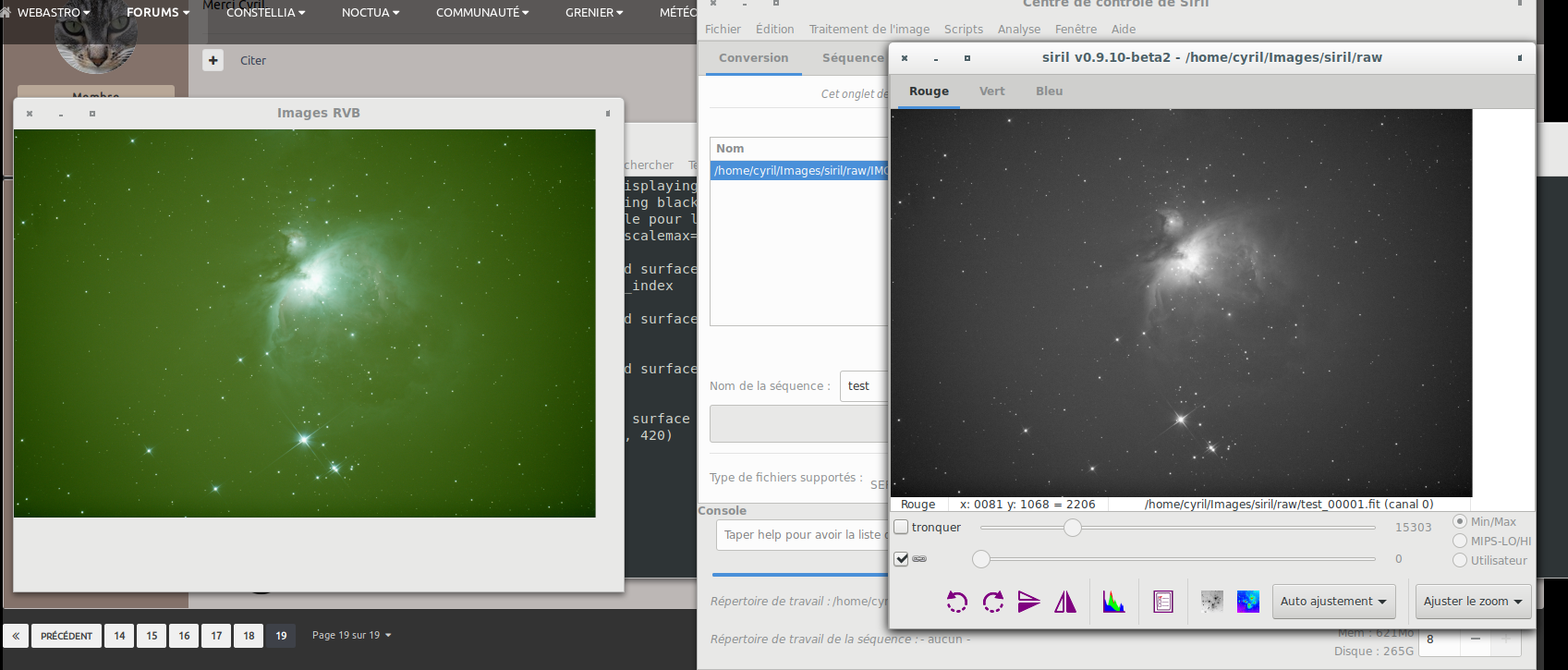The height and width of the screenshot is (670, 1568).
Task: Switch to the Bleu channel tab
Action: pos(1049,91)
